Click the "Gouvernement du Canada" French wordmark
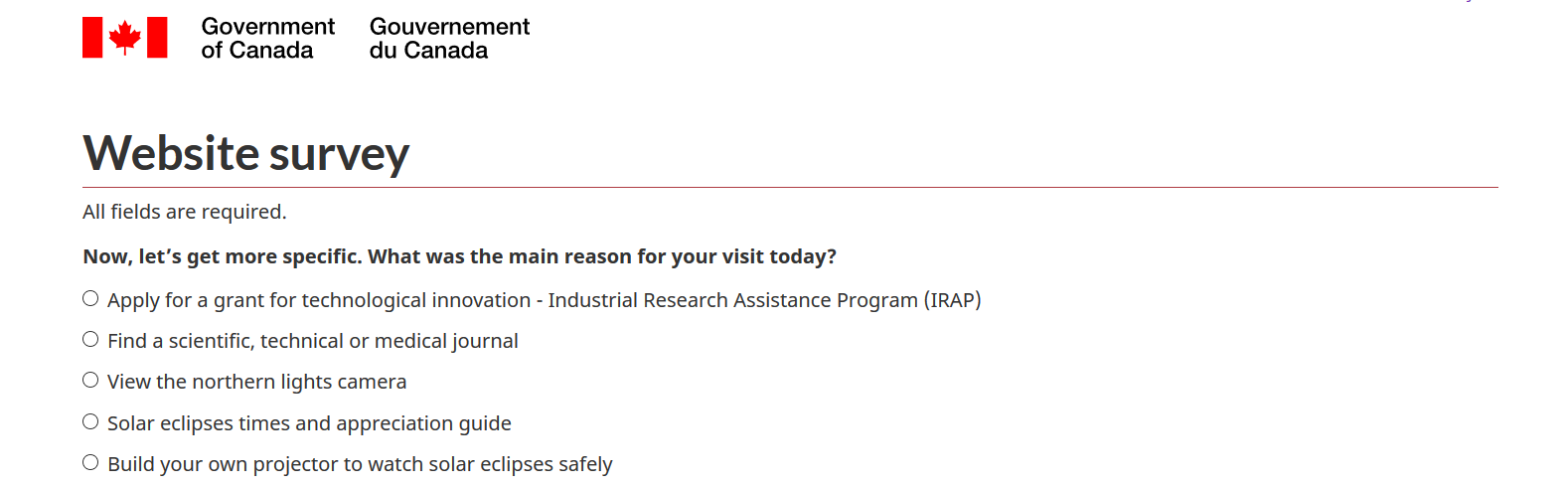The width and height of the screenshot is (1568, 487). 449,39
